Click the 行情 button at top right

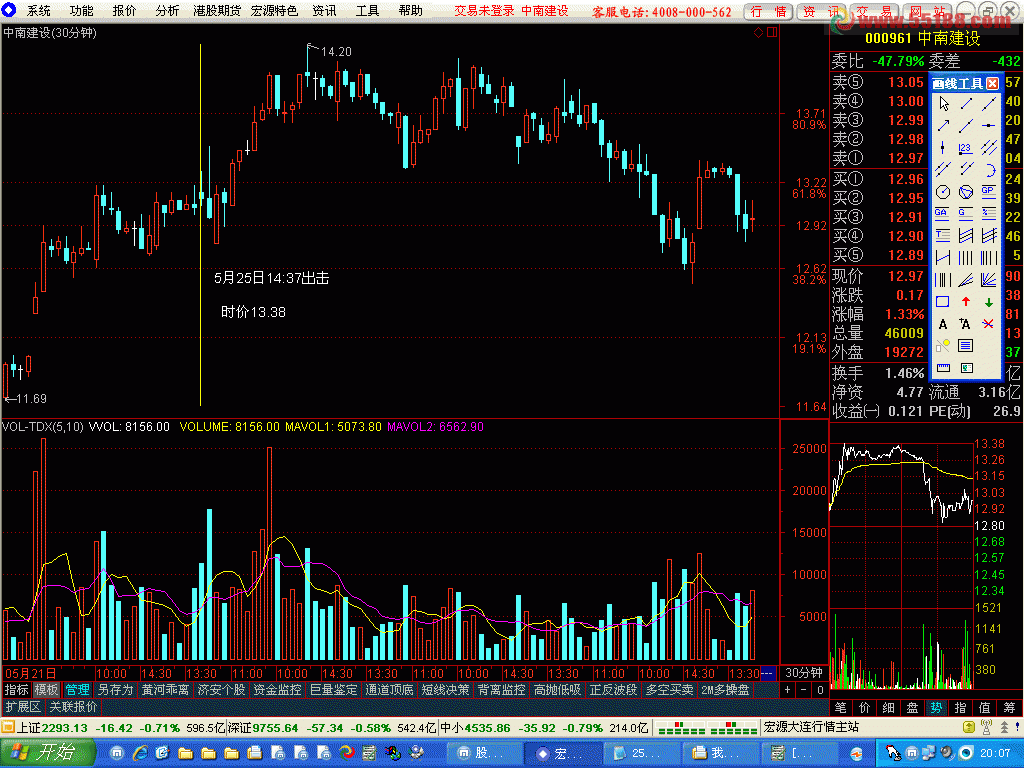(768, 11)
